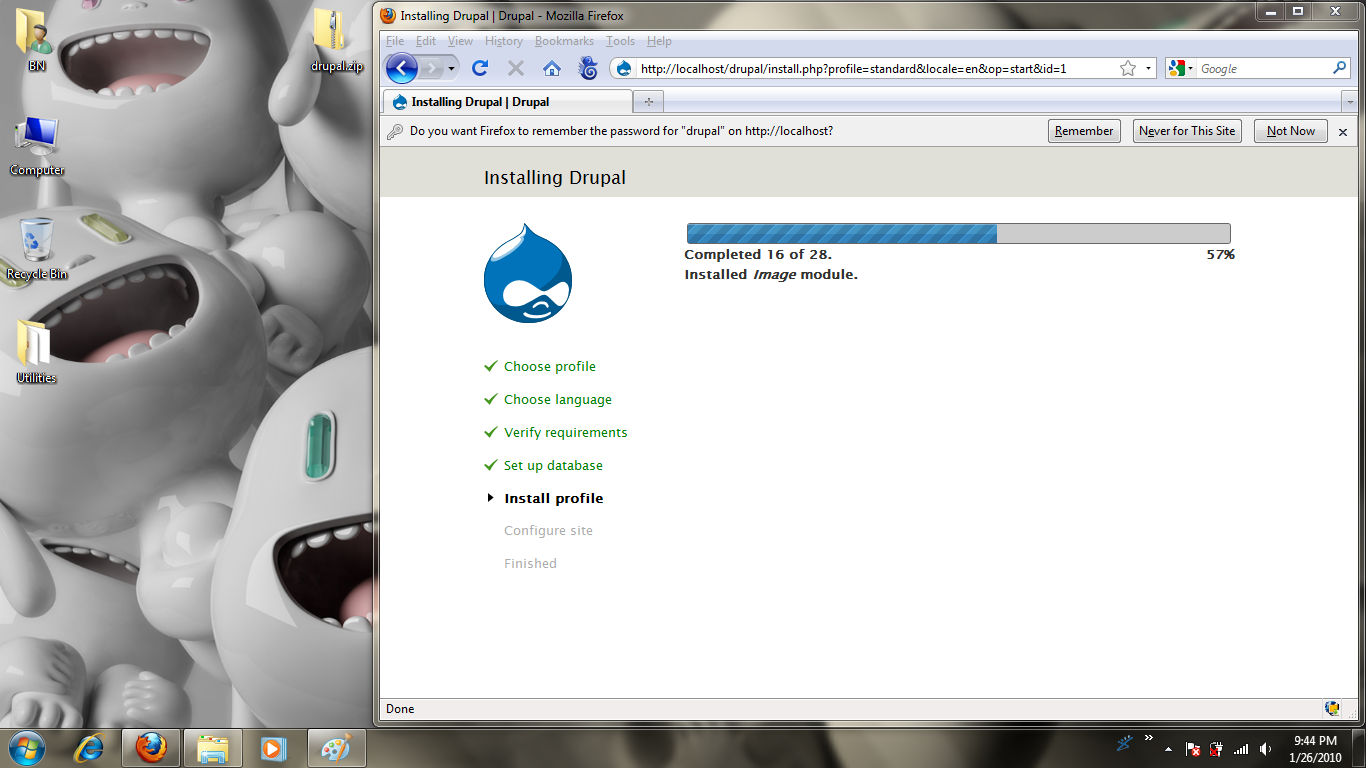Click the Home icon in the navigation toolbar
1366x768 pixels.
(x=551, y=68)
